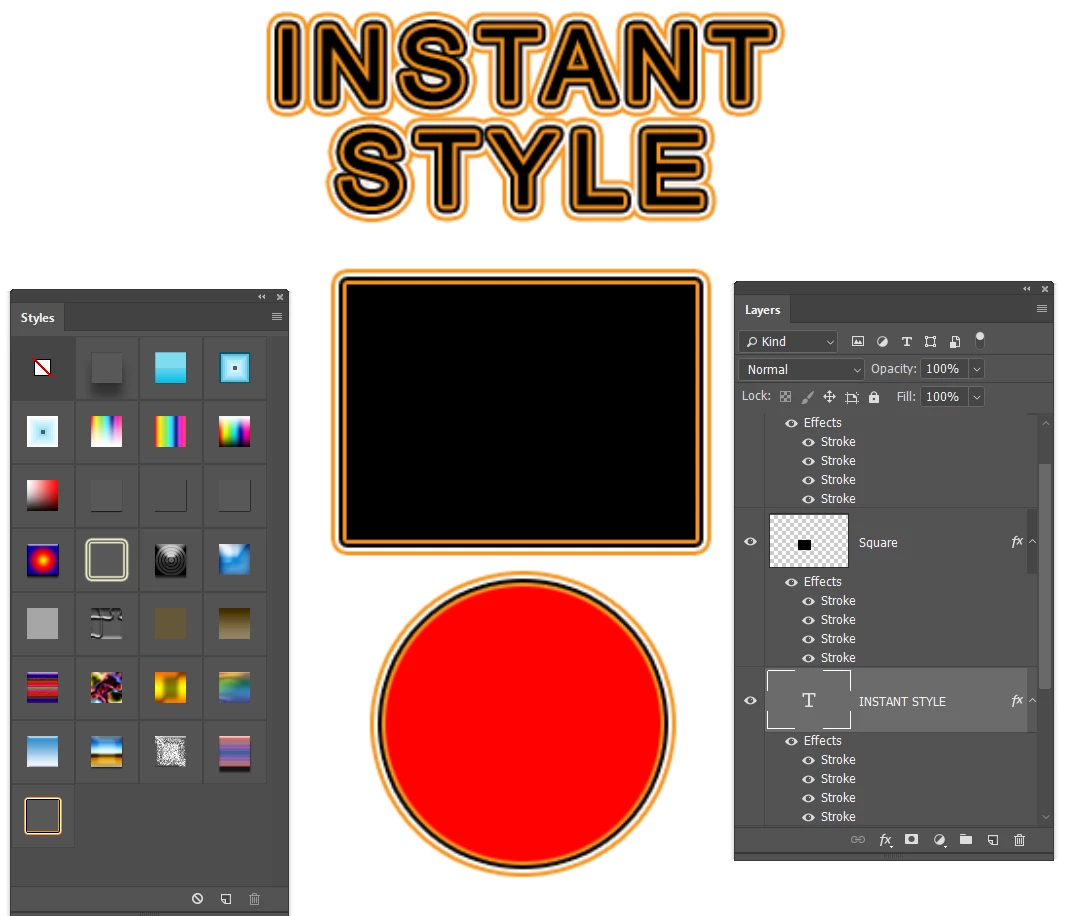This screenshot has height=916, width=1068.
Task: Add a layer style via fx button
Action: 885,840
